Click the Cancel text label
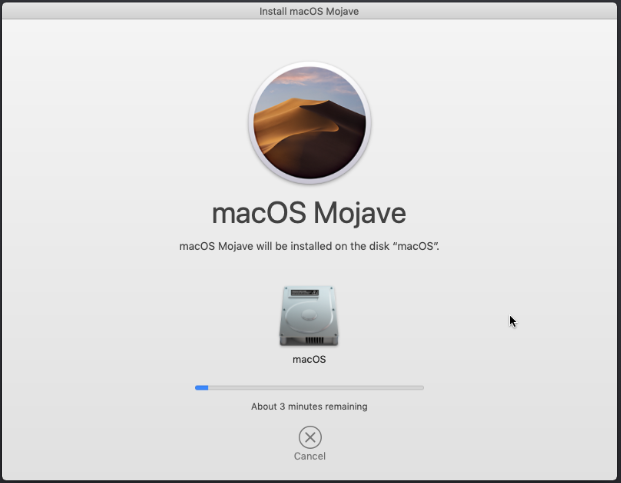The height and width of the screenshot is (483, 621). (x=310, y=456)
